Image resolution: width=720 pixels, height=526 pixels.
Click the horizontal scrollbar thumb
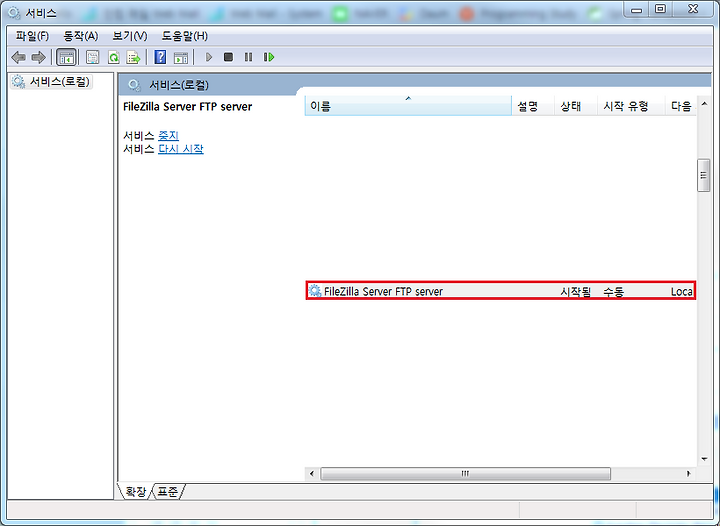(466, 474)
